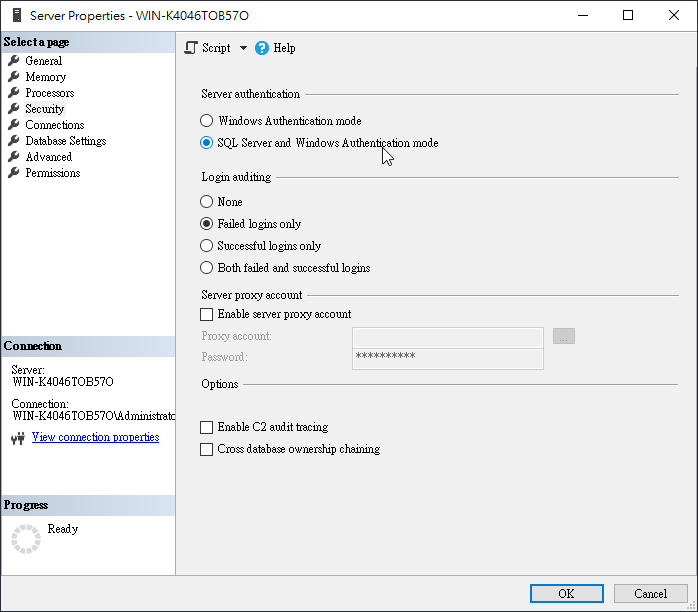The image size is (698, 612).
Task: Set login auditing to None
Action: point(221,202)
